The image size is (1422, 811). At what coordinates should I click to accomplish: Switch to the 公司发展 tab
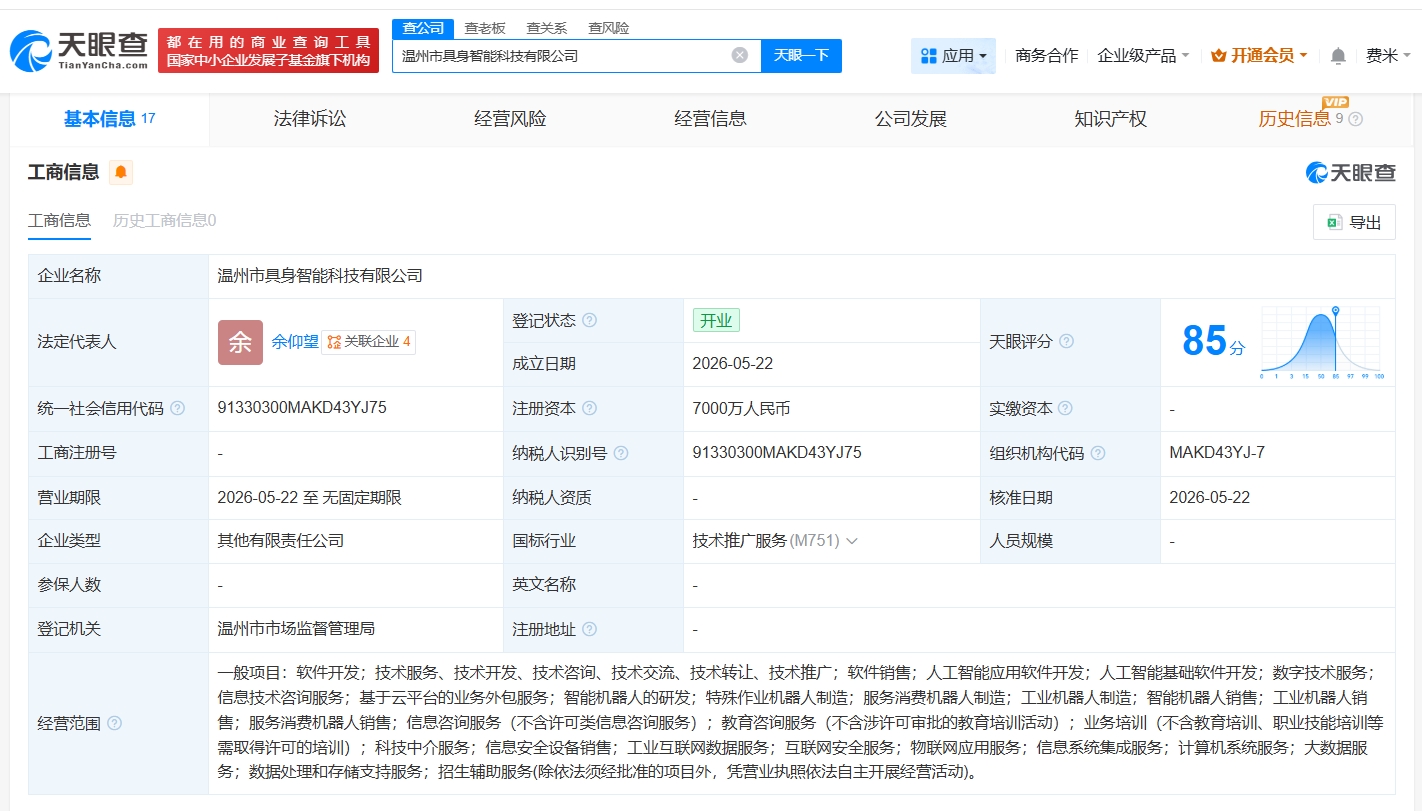[910, 119]
